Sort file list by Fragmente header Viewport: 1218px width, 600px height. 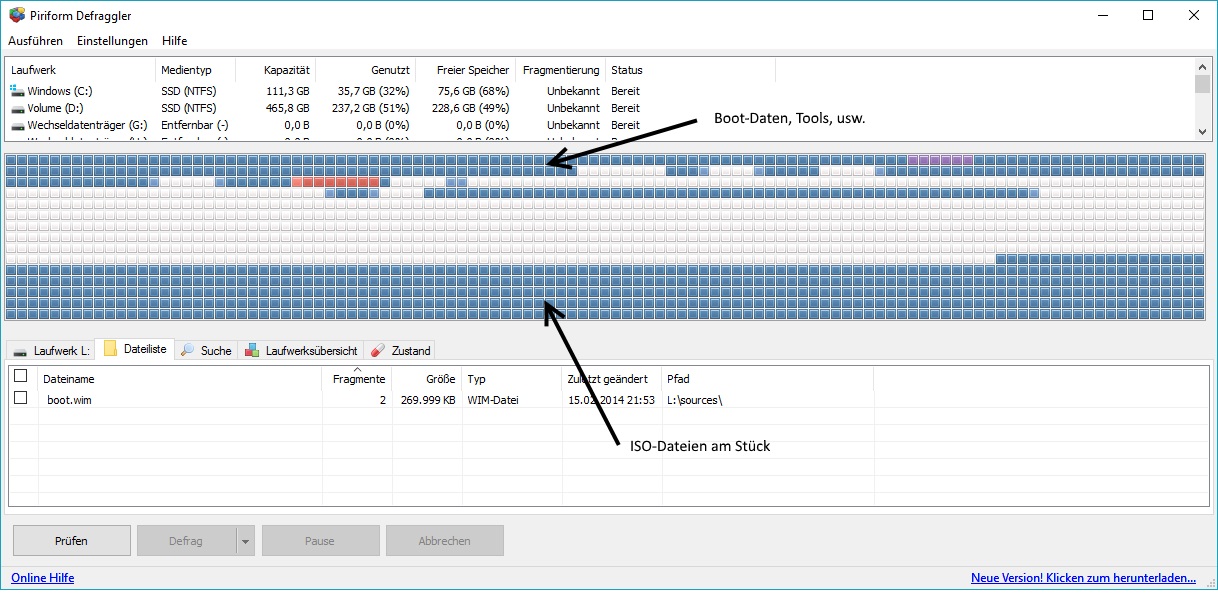(357, 379)
